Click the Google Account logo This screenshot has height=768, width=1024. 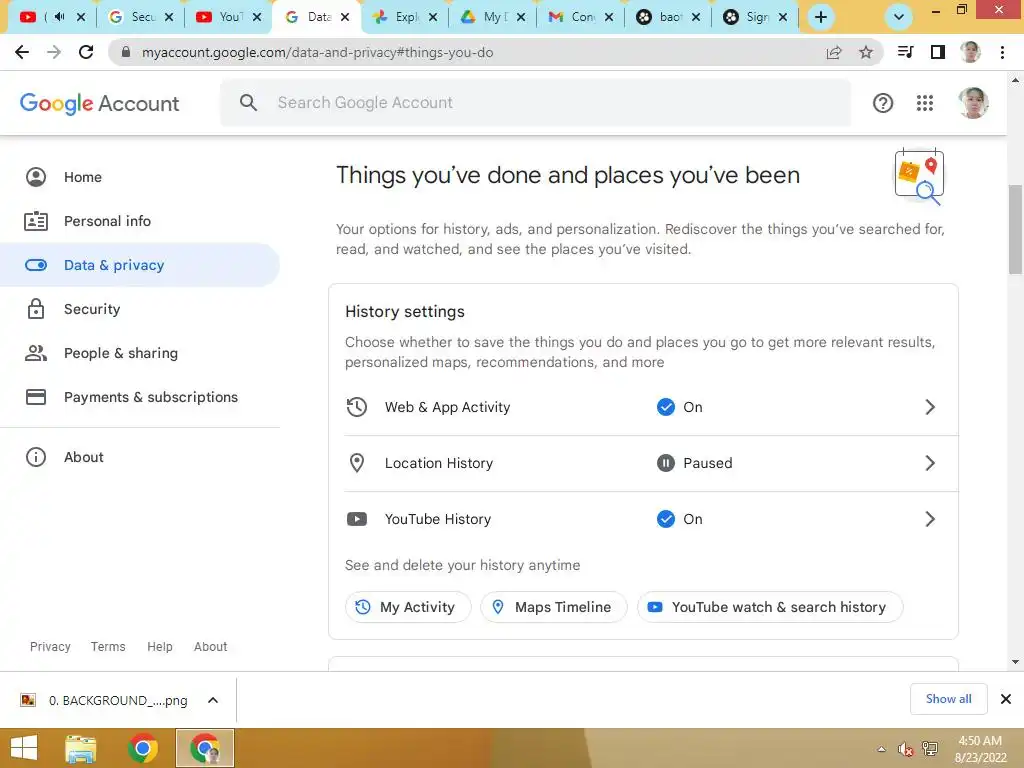99,103
